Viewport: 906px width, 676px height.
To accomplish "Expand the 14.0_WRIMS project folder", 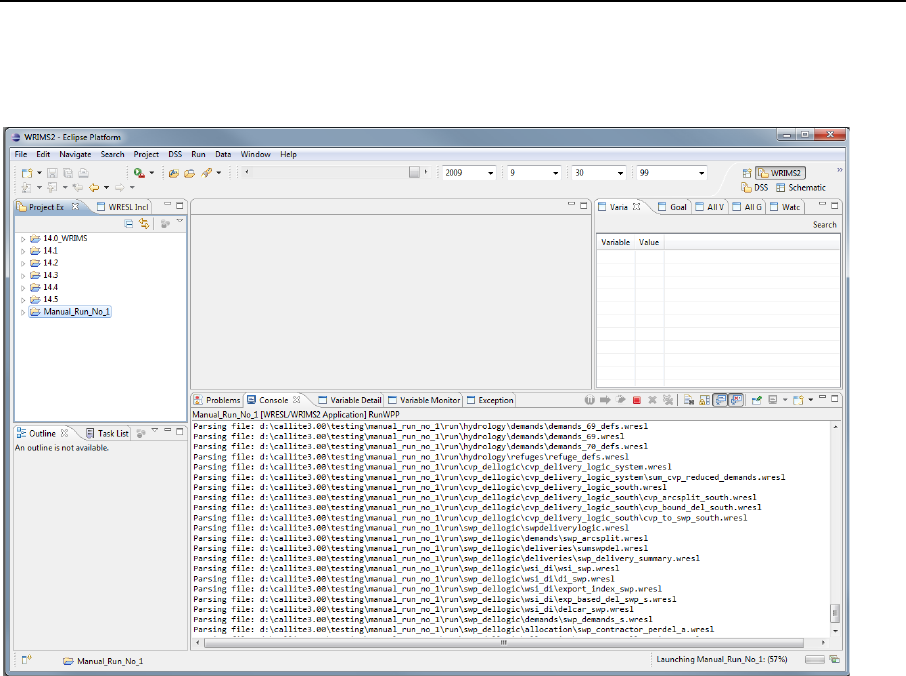I will [22, 239].
